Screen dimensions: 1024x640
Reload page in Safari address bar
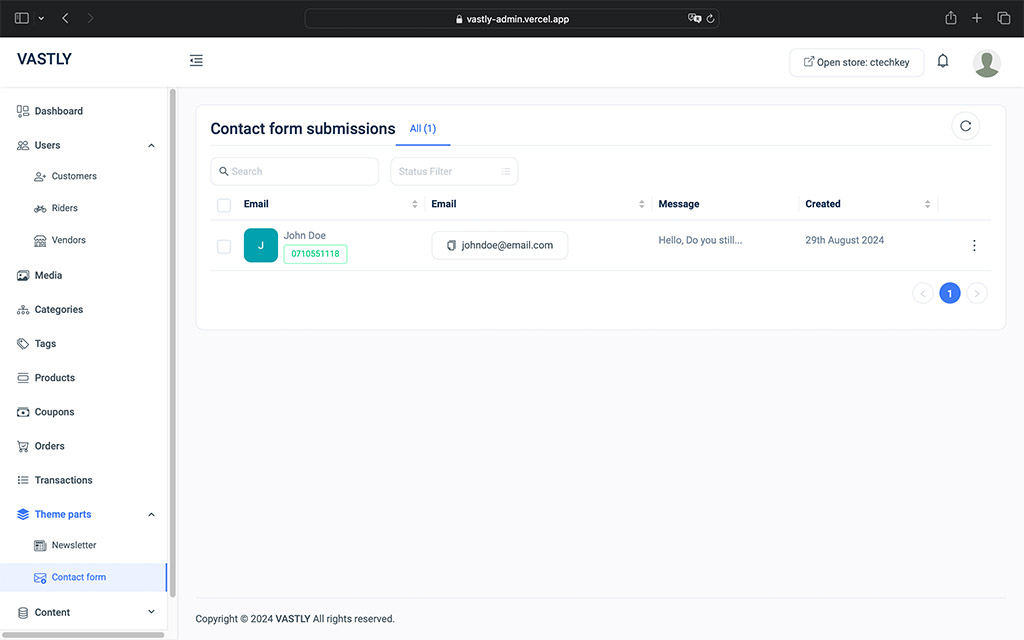(x=711, y=18)
